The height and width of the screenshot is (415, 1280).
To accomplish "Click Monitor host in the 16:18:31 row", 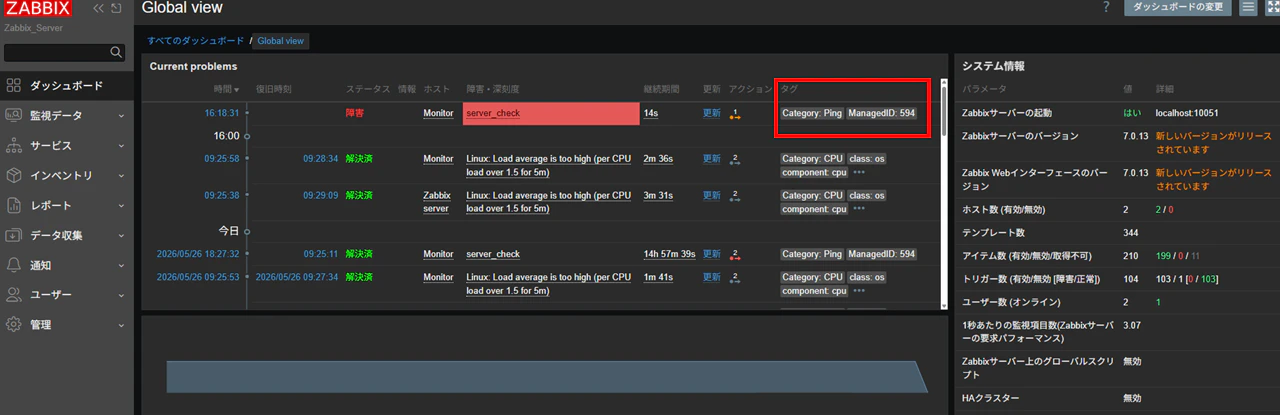I will coord(438,113).
